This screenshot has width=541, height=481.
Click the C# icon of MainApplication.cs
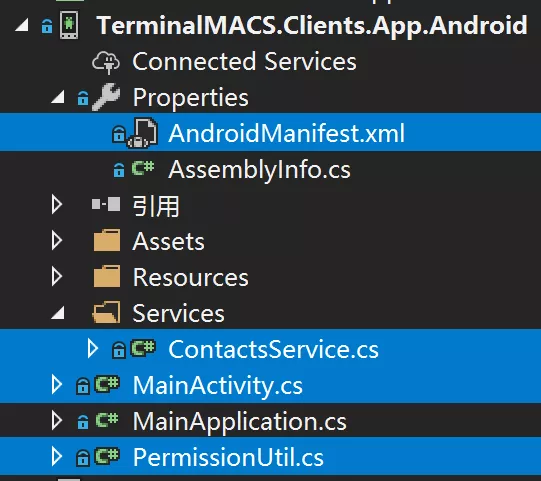coord(107,420)
